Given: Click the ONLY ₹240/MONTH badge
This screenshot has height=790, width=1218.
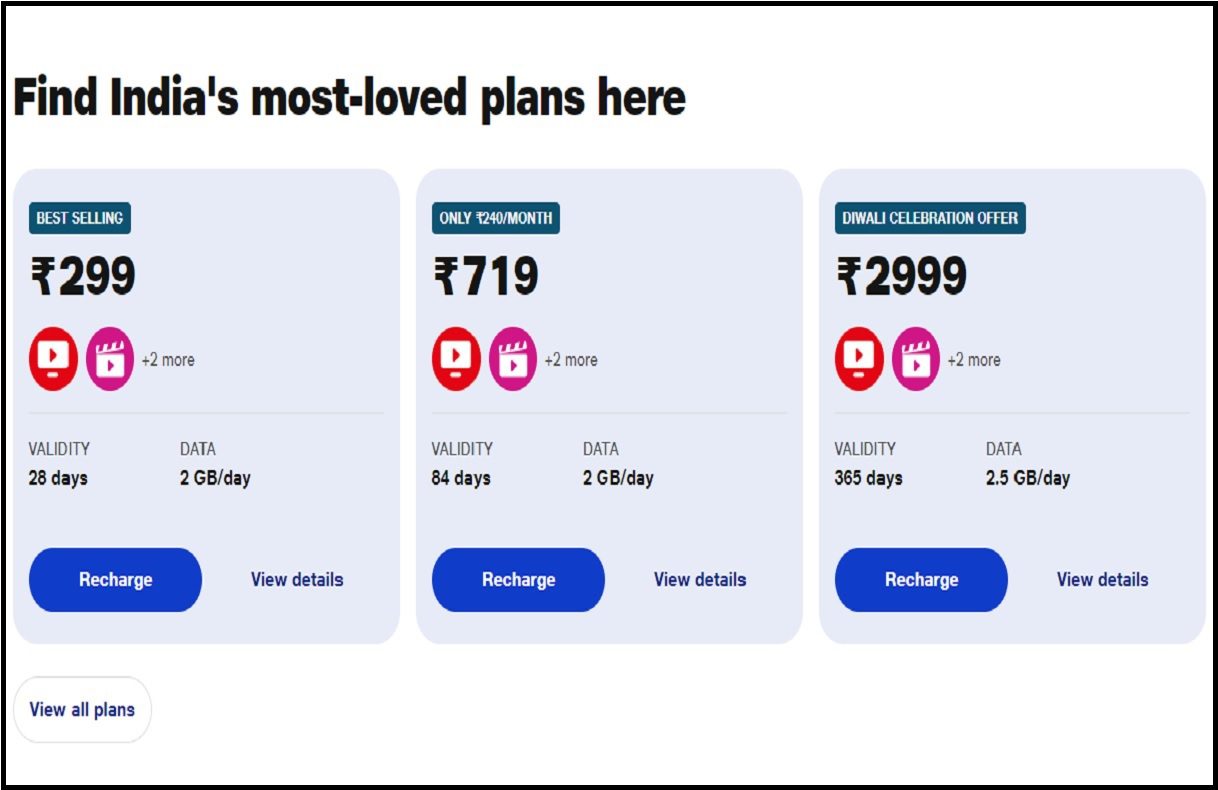Looking at the screenshot, I should (x=496, y=218).
